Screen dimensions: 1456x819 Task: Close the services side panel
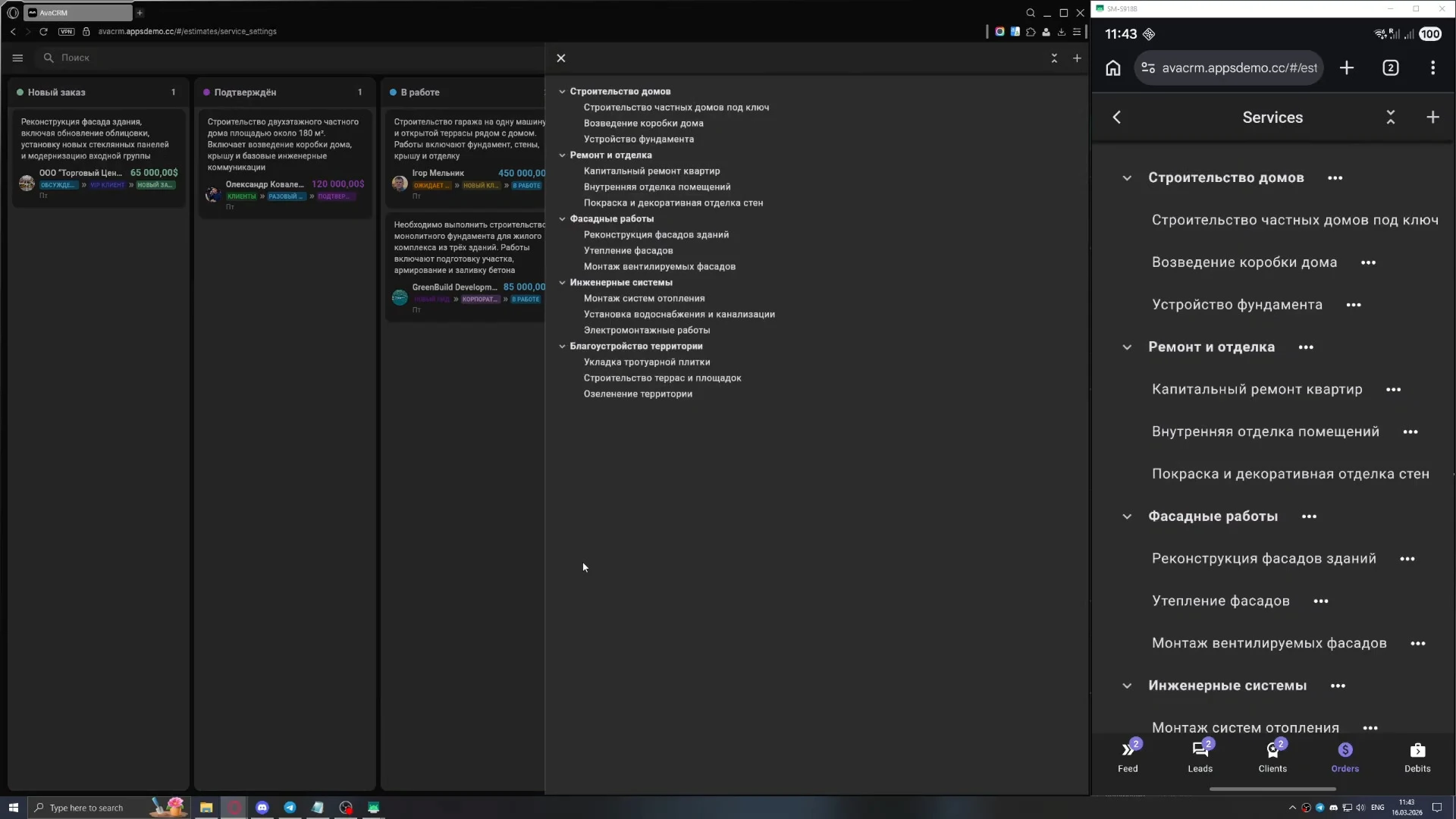click(561, 58)
